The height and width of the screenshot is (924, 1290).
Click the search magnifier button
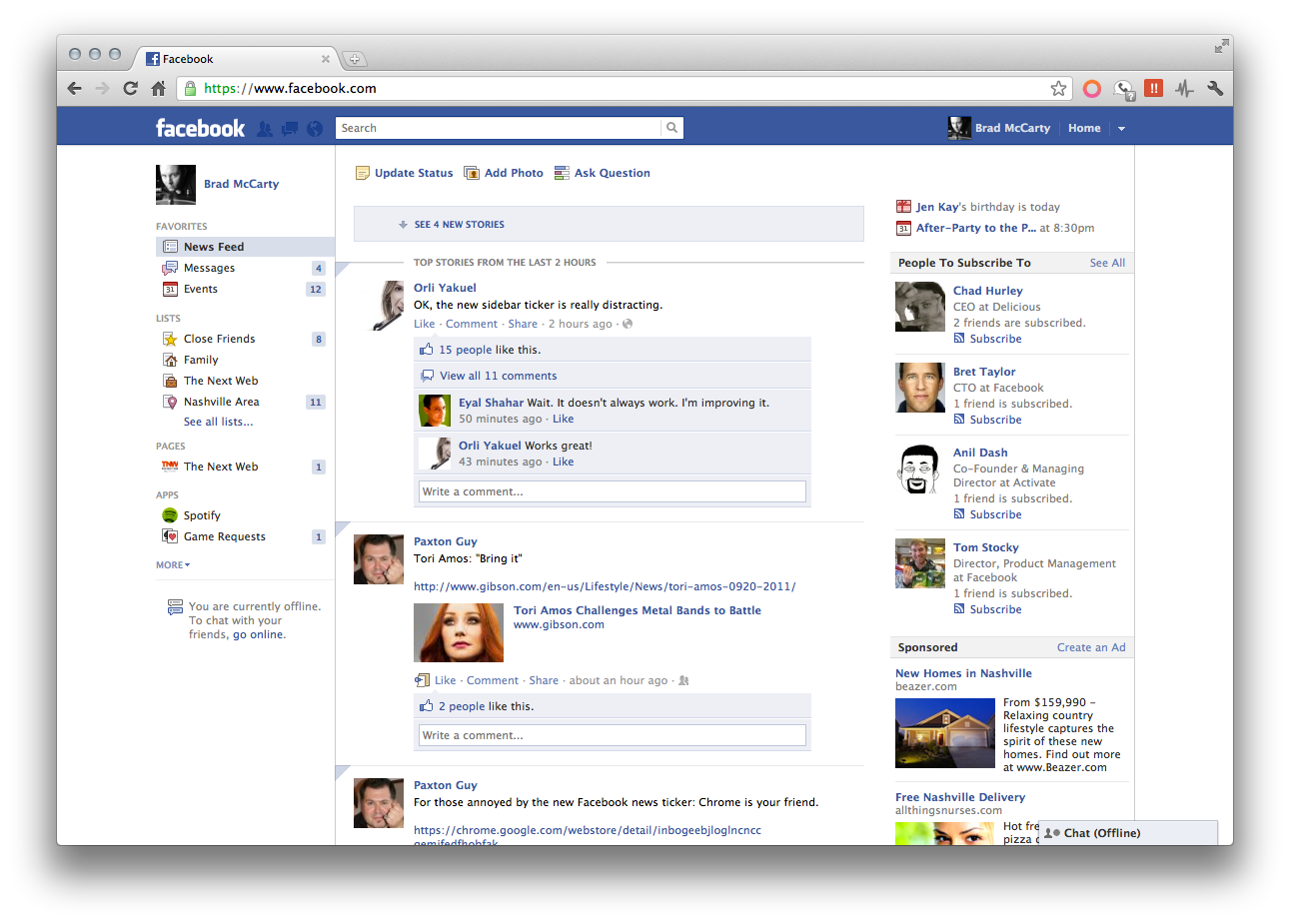(x=672, y=128)
